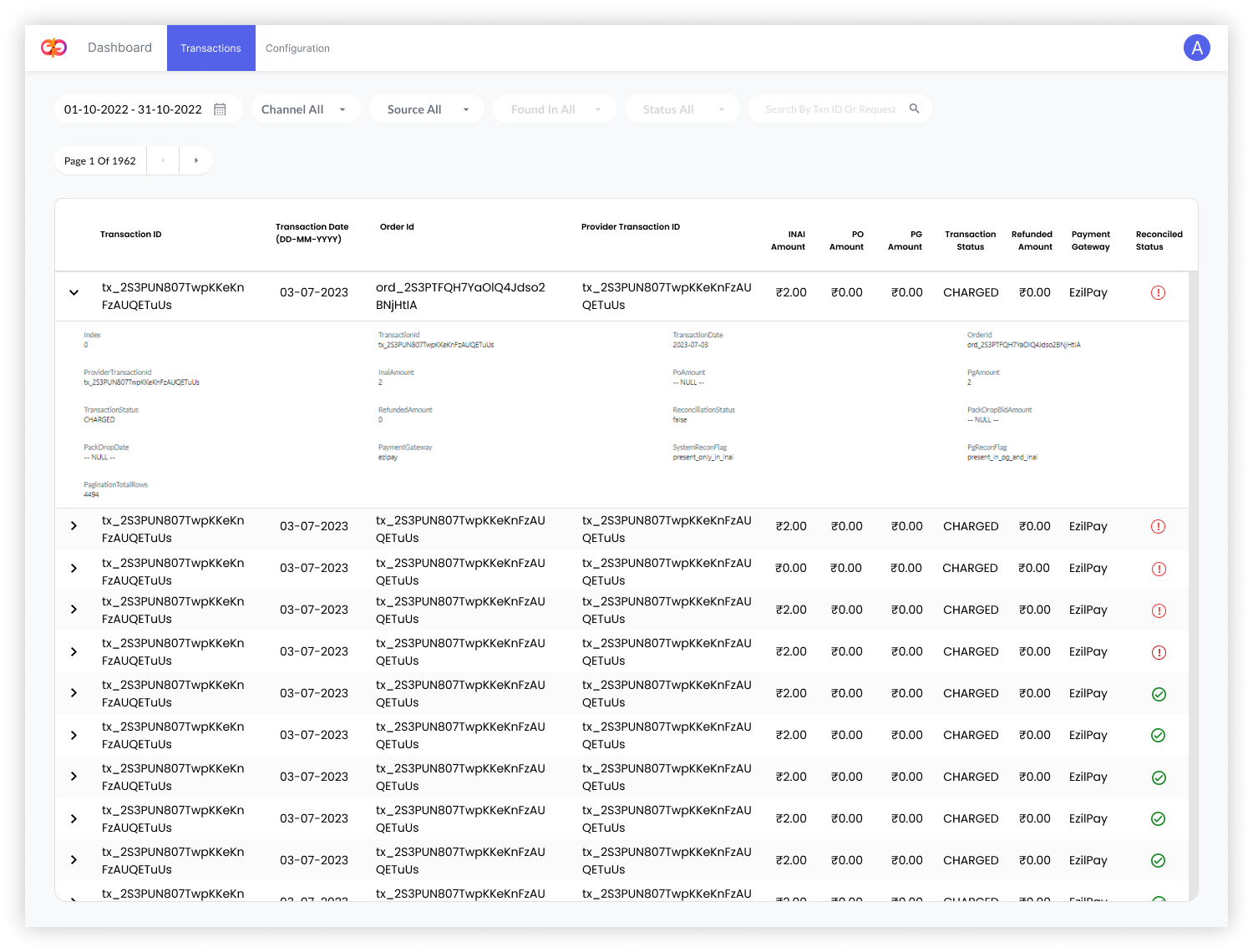Viewport: 1253px width, 952px height.
Task: Click the PaginationTotalRows value 4494
Action: [91, 495]
